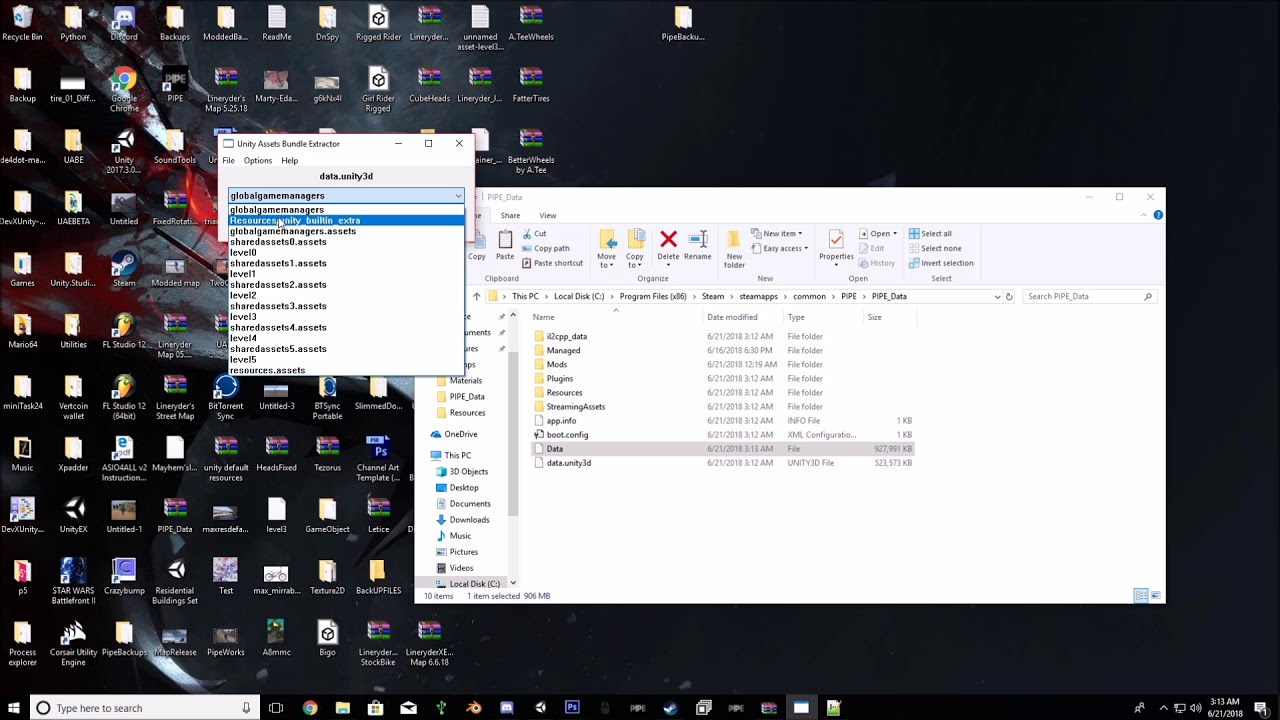This screenshot has height=720, width=1280.
Task: Open the Windows Start button
Action: pos(14,708)
